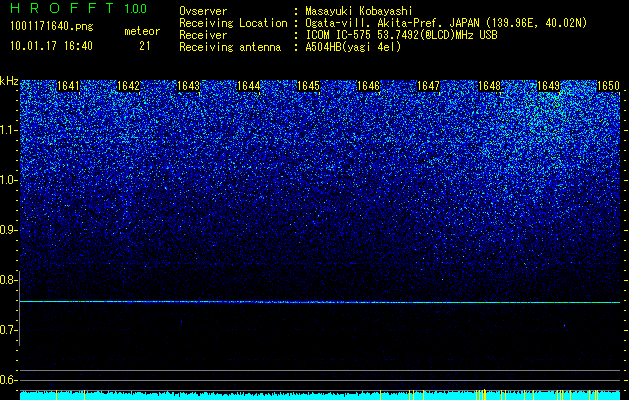
Task: Click the kHz axis unit label
Action: (9, 81)
